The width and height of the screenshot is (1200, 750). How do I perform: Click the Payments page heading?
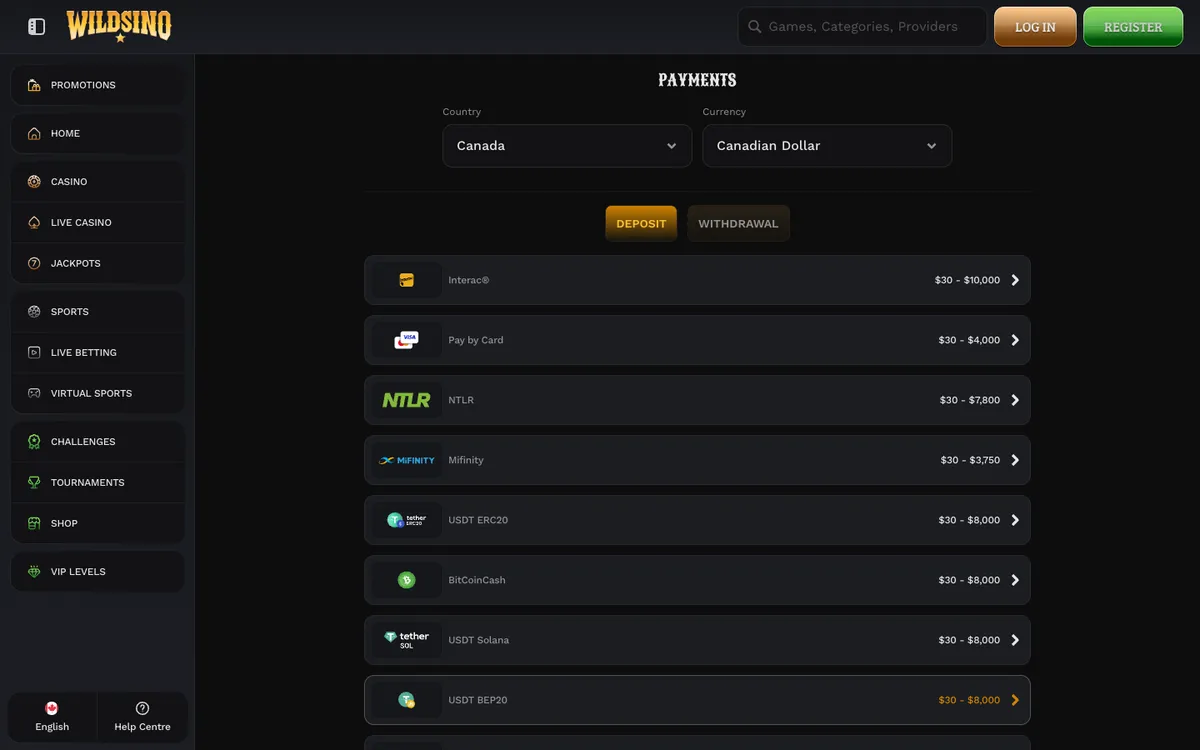(x=697, y=80)
